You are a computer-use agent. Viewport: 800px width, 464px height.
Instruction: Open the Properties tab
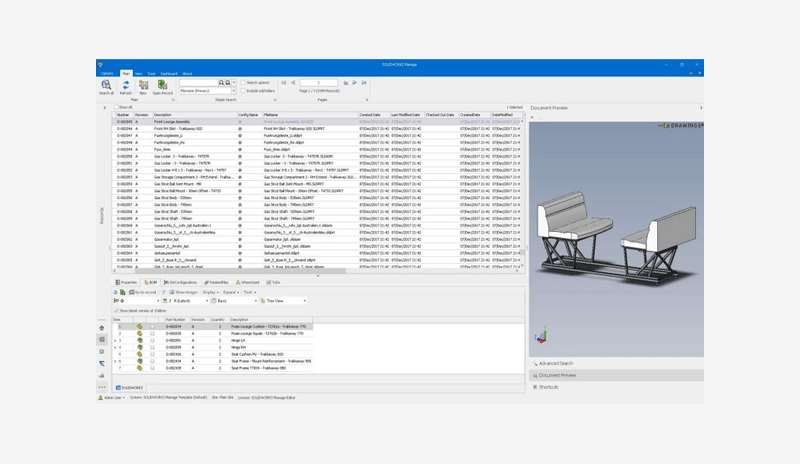(128, 283)
